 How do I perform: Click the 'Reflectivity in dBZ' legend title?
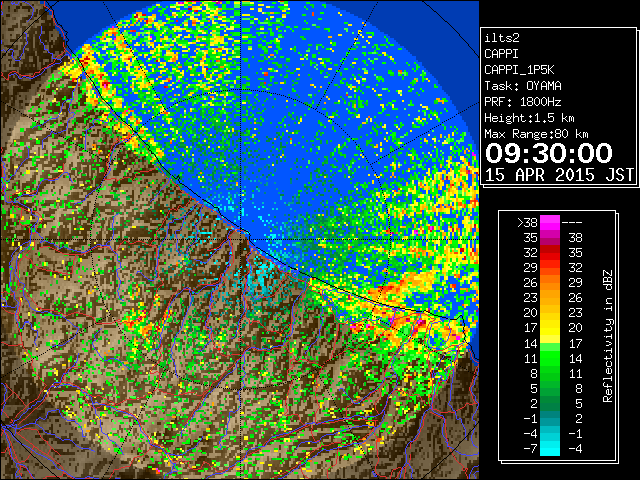[608, 336]
